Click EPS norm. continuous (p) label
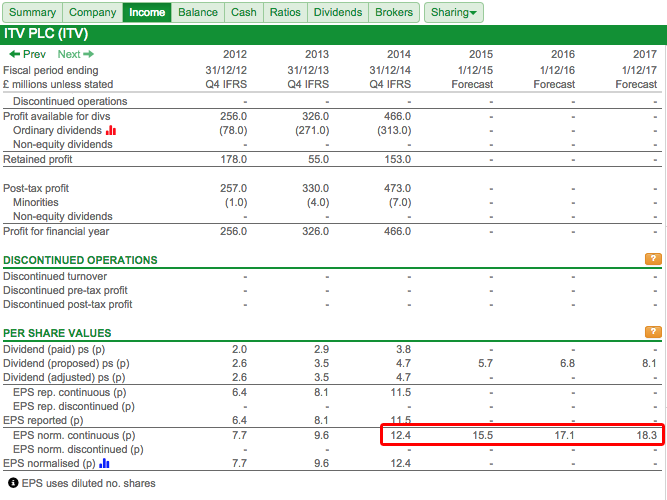This screenshot has height=500, width=667. pos(74,435)
